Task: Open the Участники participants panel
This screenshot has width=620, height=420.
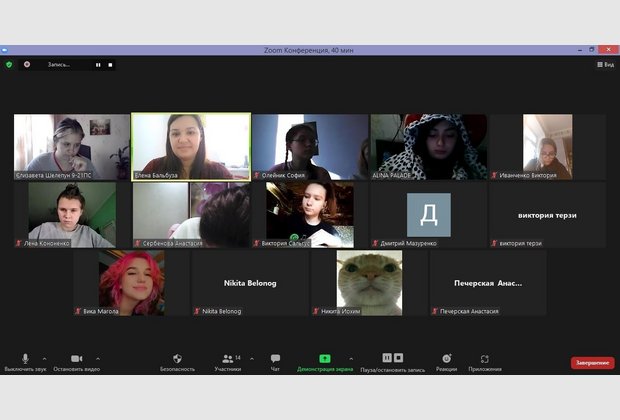Action: 228,362
